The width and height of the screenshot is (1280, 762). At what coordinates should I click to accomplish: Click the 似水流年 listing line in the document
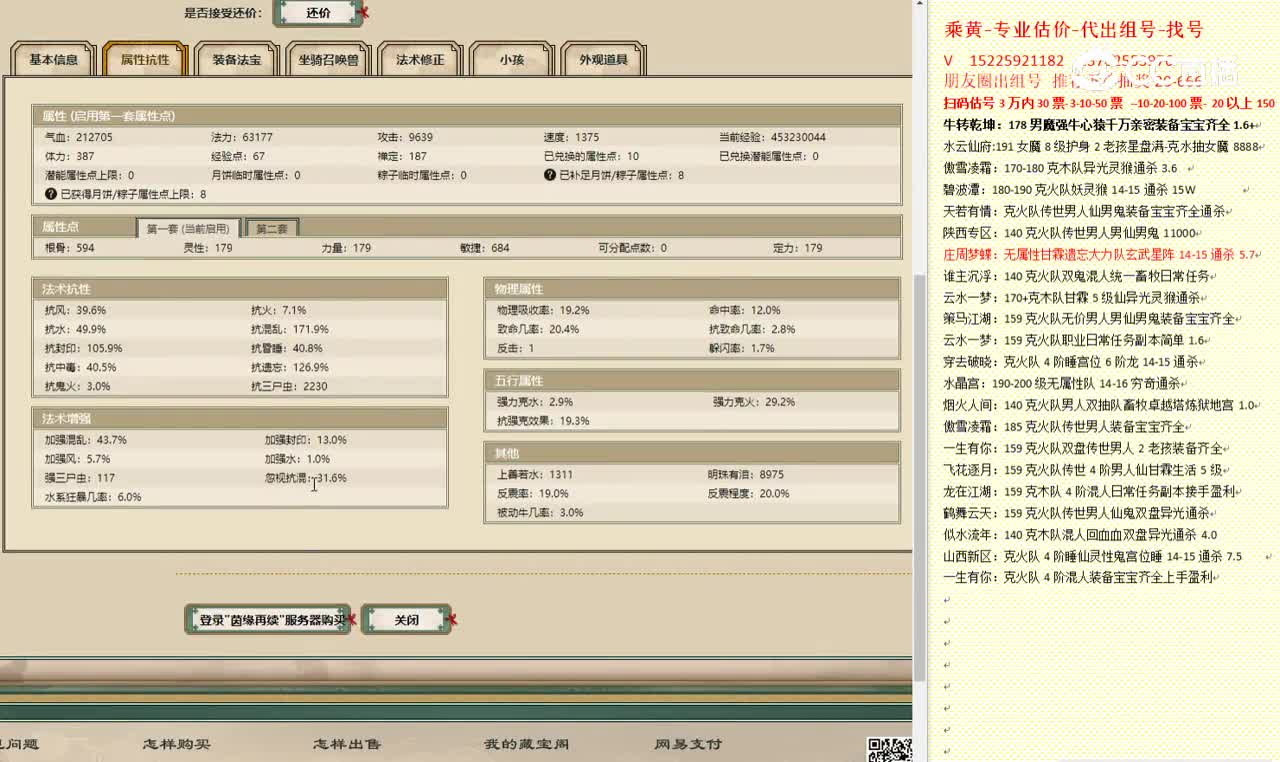point(1080,535)
